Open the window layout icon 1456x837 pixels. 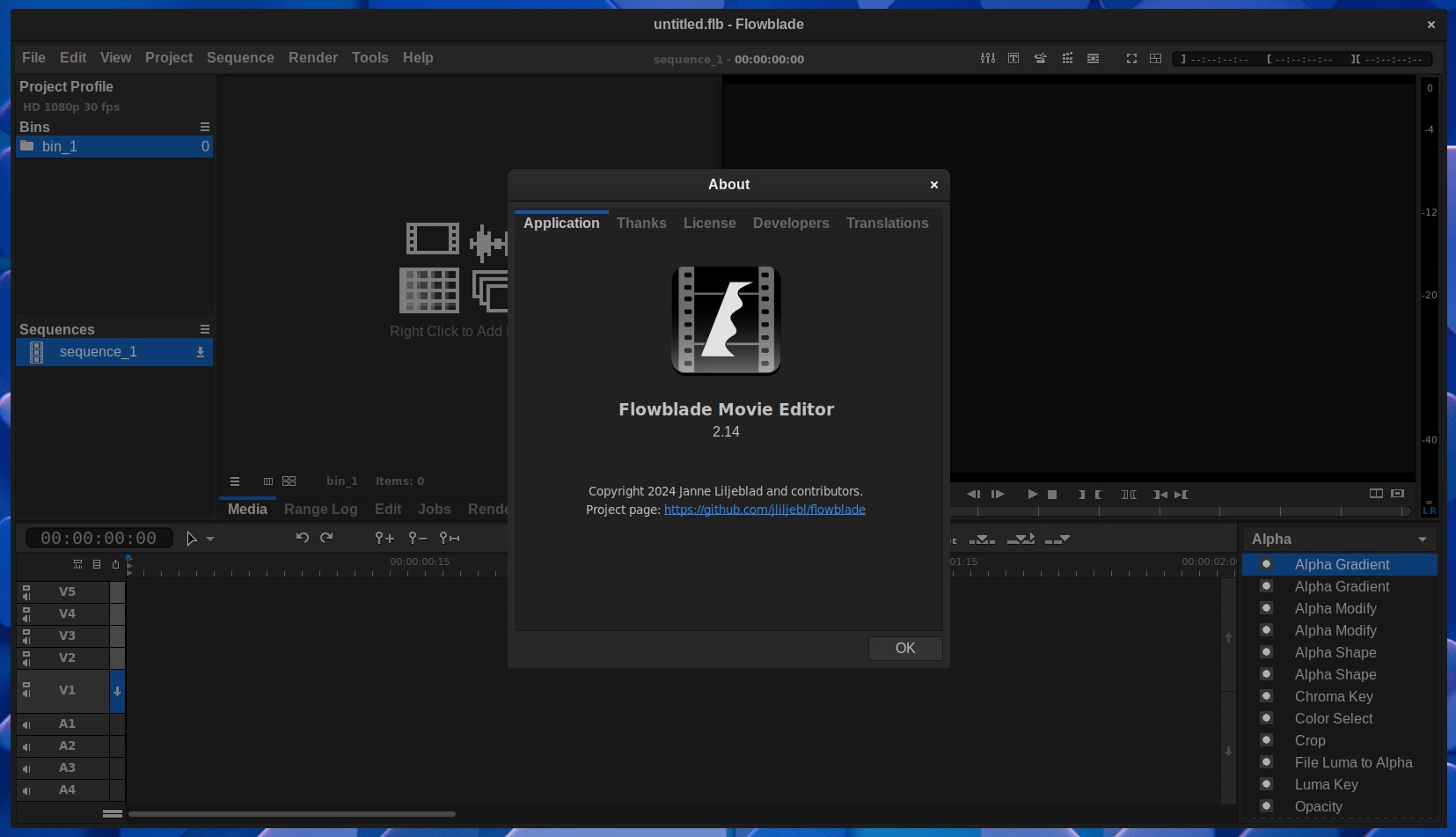point(1156,58)
